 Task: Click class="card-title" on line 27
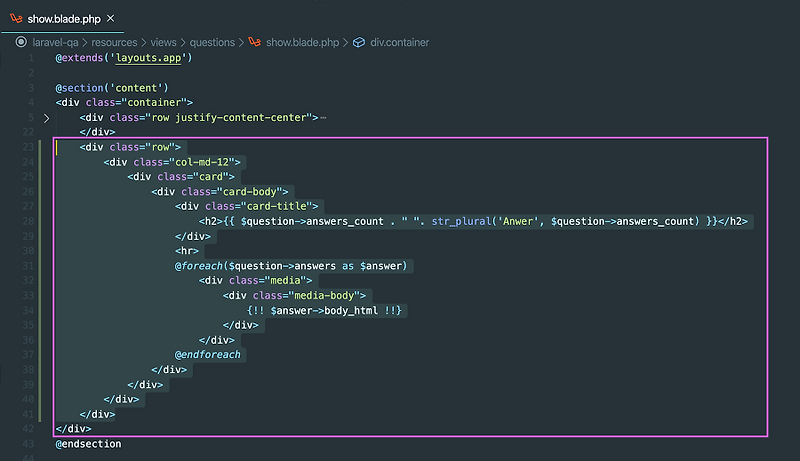tap(259, 206)
